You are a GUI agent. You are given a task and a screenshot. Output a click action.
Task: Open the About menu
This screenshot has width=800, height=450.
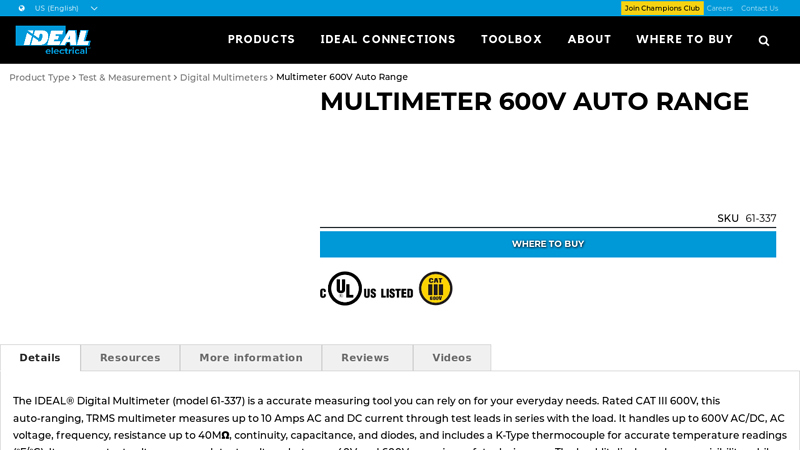coord(589,39)
